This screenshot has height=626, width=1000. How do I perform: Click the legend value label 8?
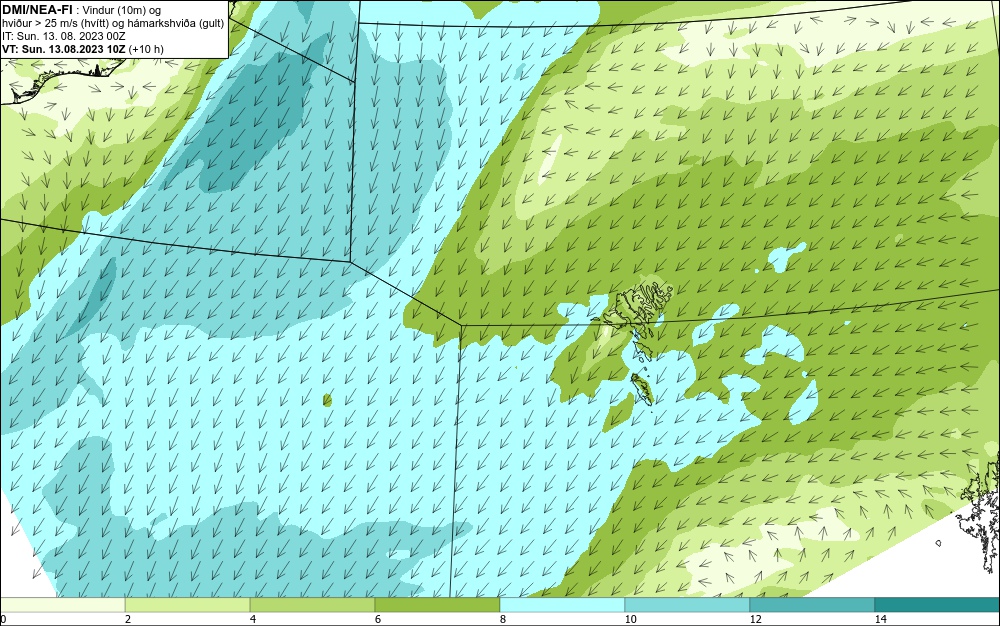pos(503,619)
